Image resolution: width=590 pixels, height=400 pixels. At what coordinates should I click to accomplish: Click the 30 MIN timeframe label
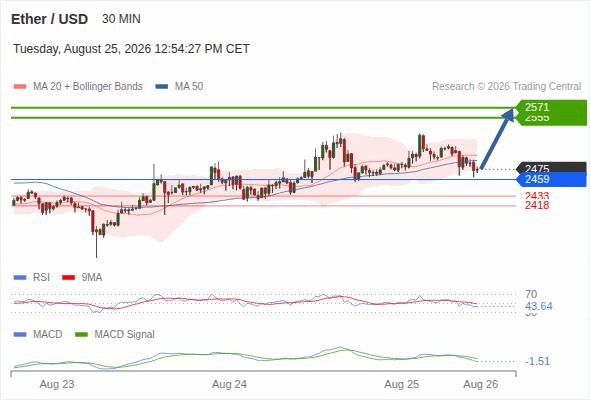click(x=121, y=19)
